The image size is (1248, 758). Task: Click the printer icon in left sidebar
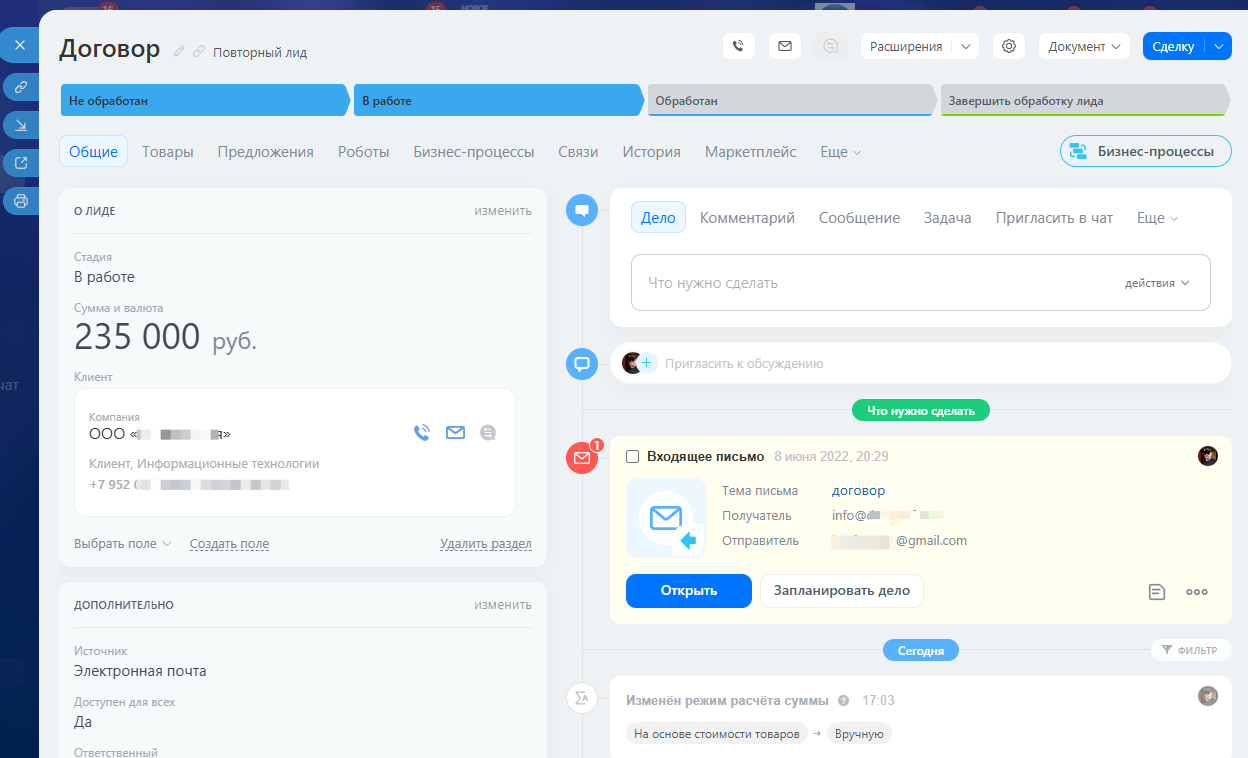(20, 201)
